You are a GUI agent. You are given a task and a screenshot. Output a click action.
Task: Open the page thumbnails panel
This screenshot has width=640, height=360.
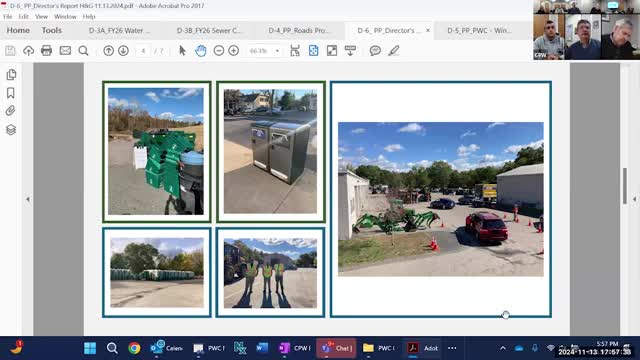pos(11,75)
